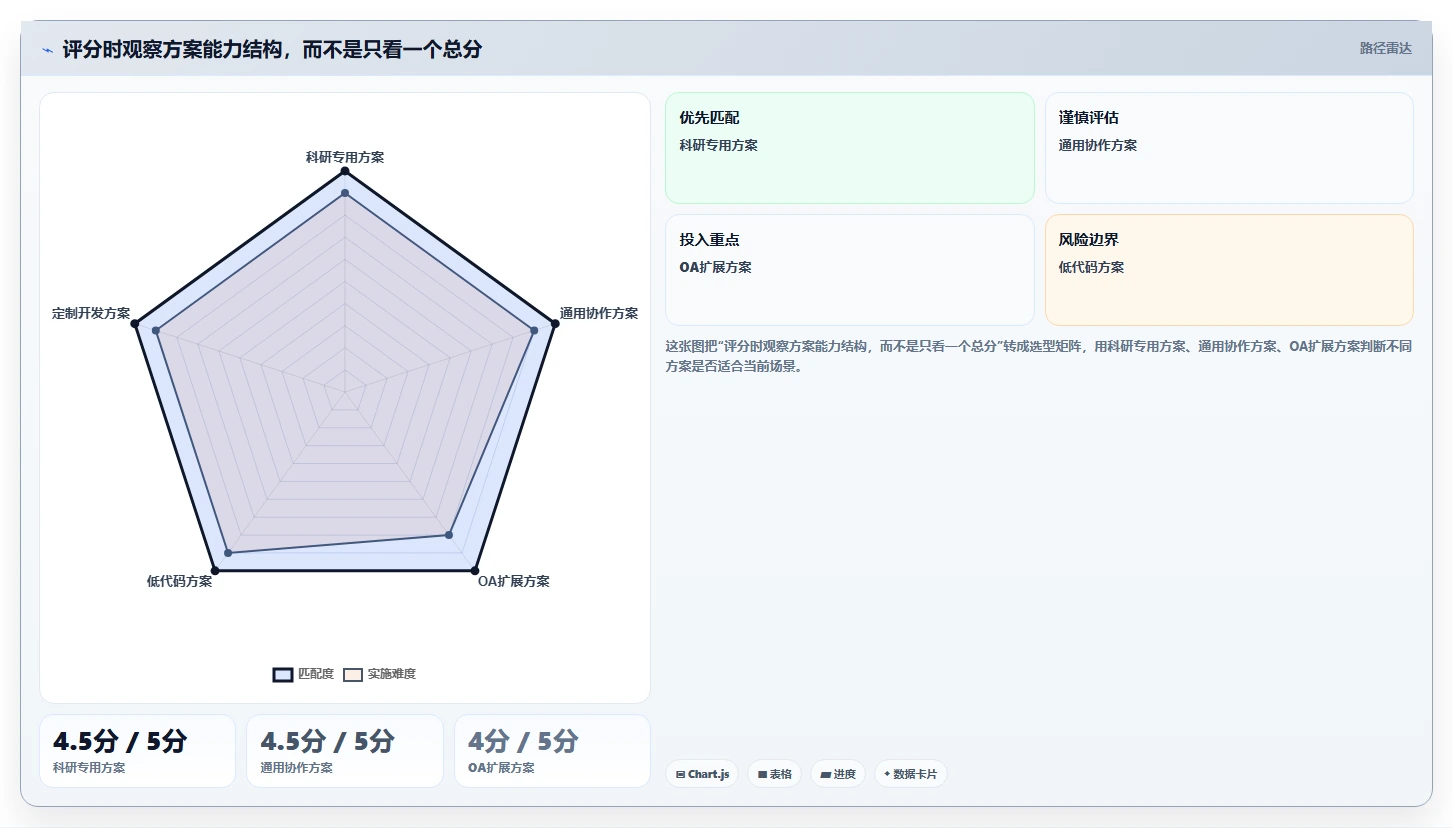This screenshot has width=1453, height=828.
Task: Click the 低代码方案 radar axis label
Action: pyautogui.click(x=180, y=581)
